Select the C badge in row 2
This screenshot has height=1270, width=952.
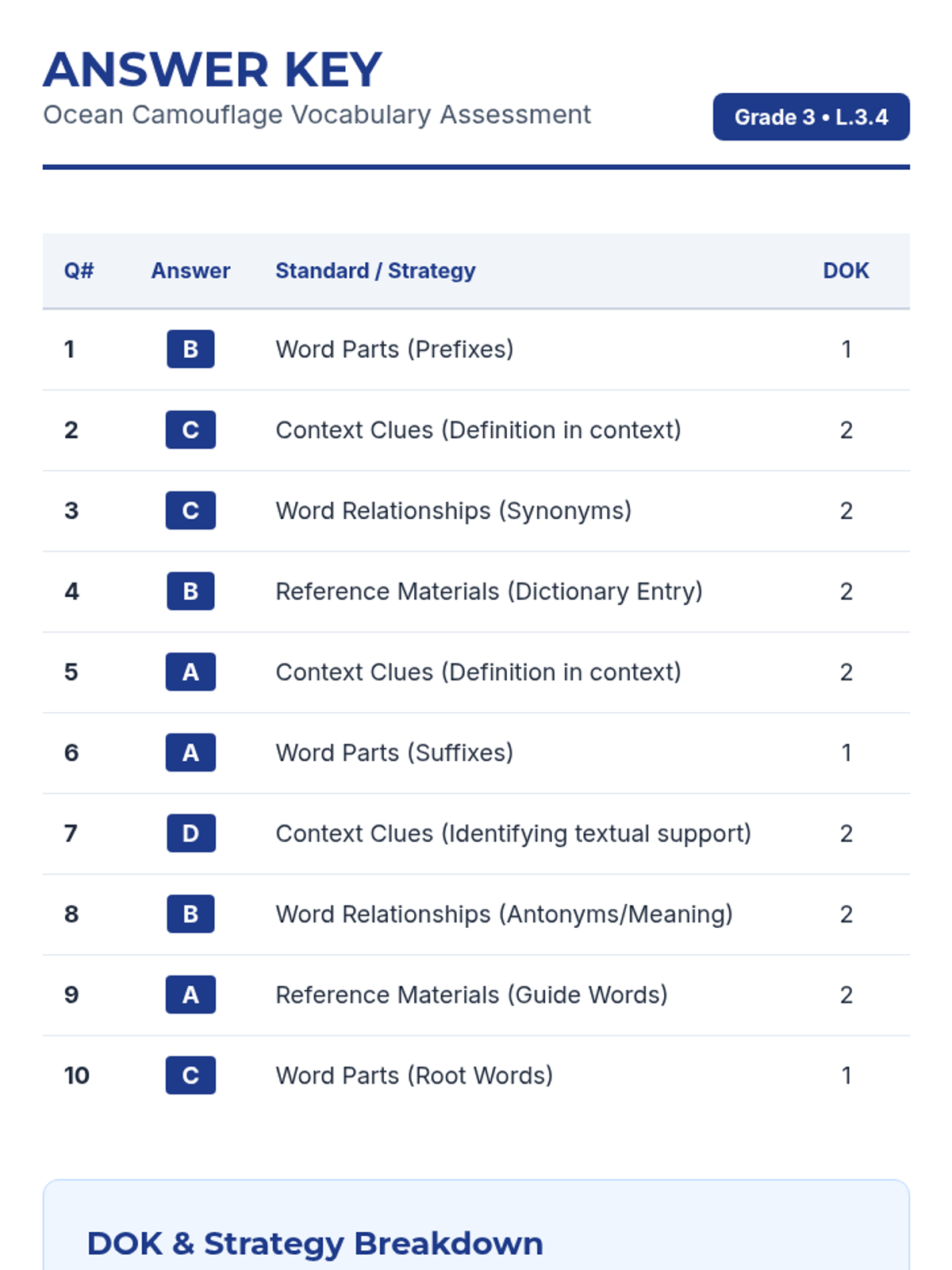(190, 430)
